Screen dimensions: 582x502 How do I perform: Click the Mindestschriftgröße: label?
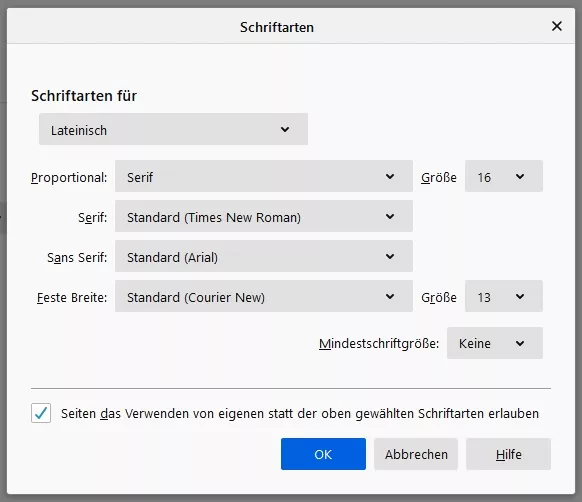point(379,344)
